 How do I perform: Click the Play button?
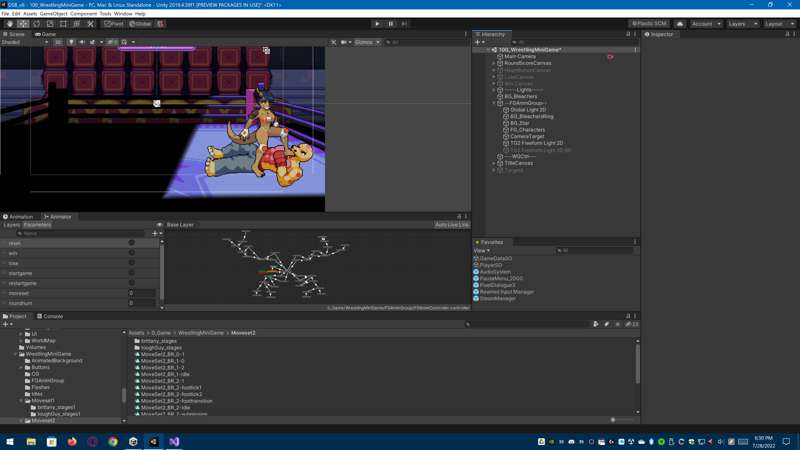click(377, 24)
